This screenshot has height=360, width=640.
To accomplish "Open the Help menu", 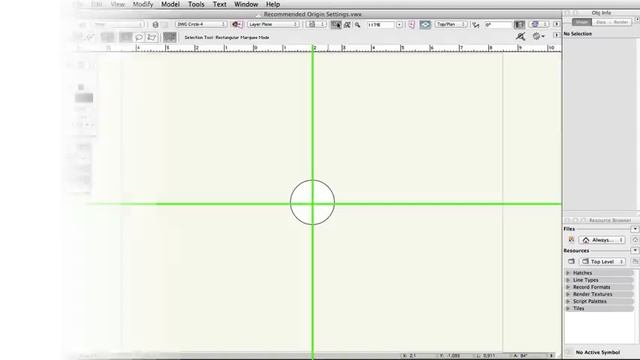I will coord(273,4).
